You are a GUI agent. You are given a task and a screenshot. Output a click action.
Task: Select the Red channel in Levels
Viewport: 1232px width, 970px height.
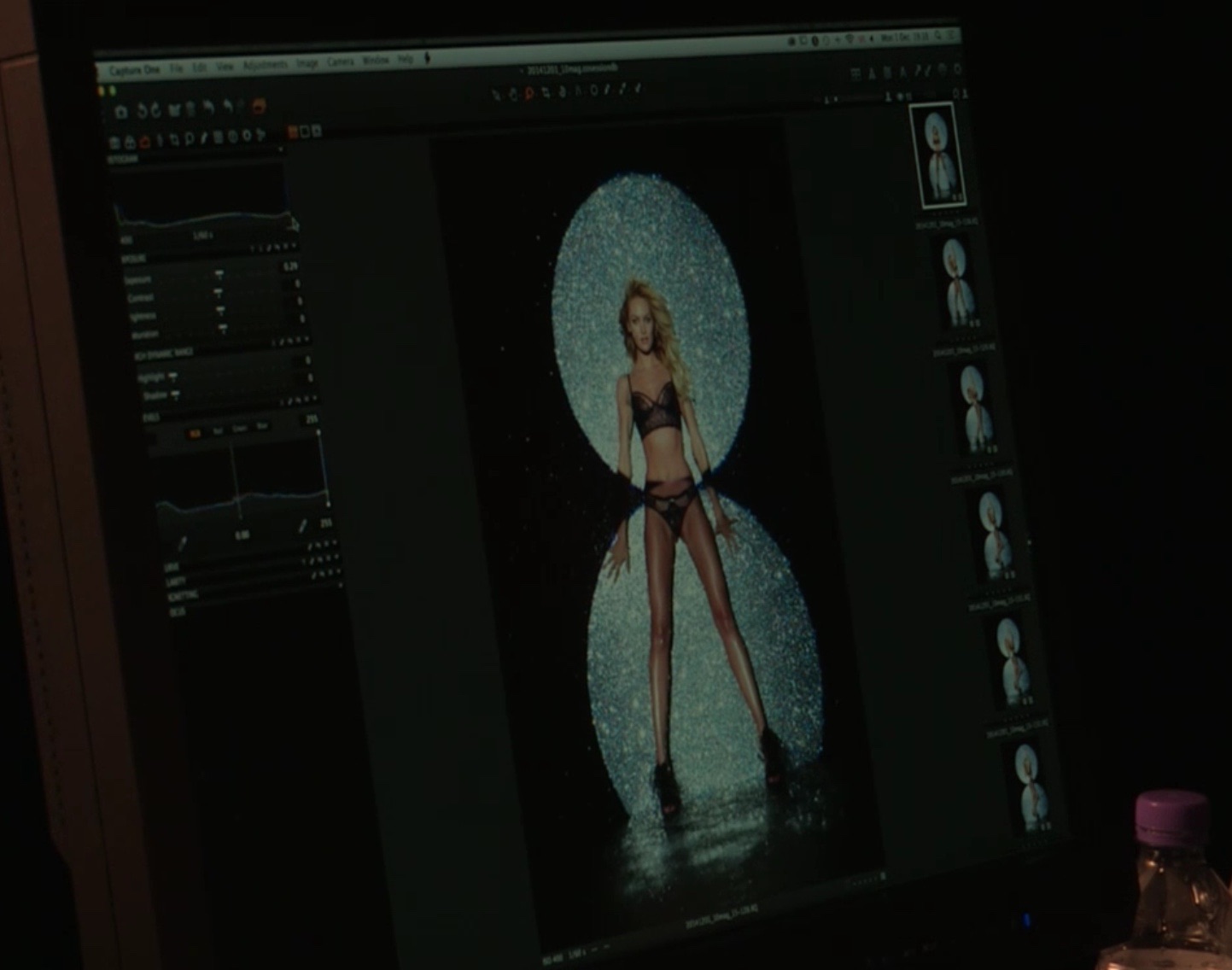point(218,431)
